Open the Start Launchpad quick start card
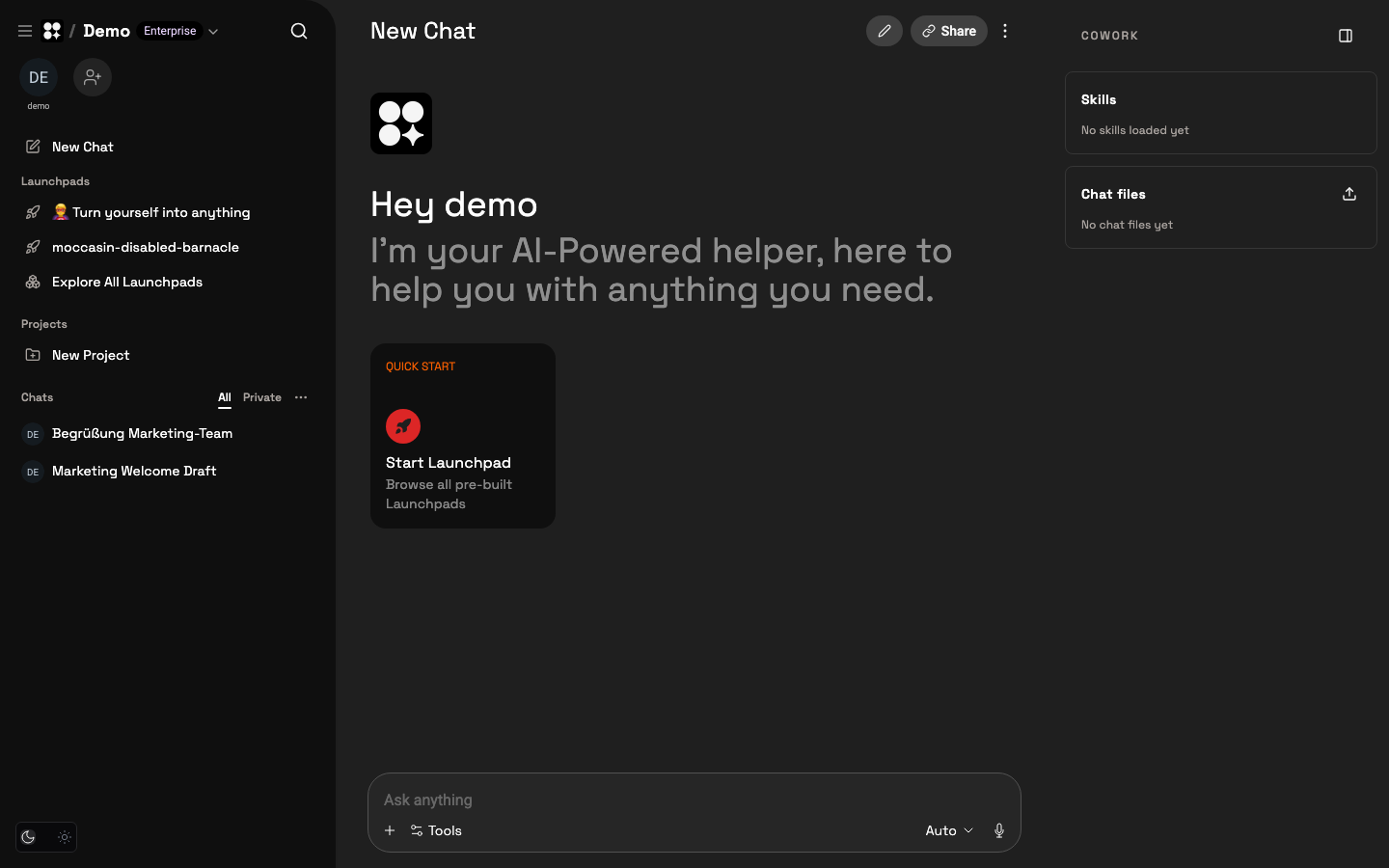The height and width of the screenshot is (868, 1389). pyautogui.click(x=463, y=436)
